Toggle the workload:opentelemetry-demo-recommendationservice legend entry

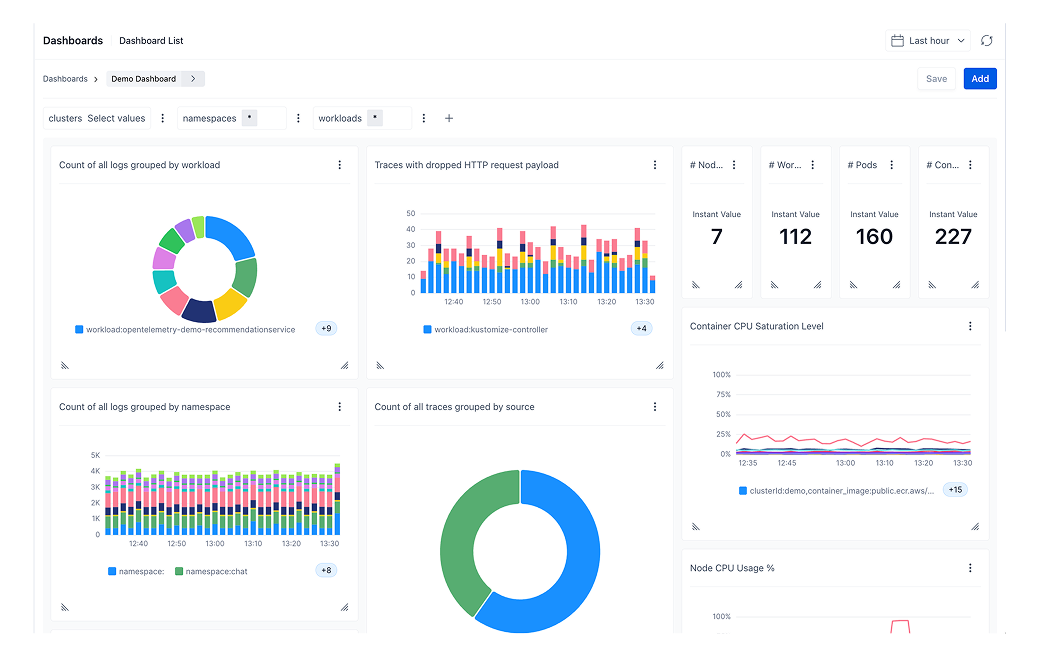pyautogui.click(x=185, y=329)
